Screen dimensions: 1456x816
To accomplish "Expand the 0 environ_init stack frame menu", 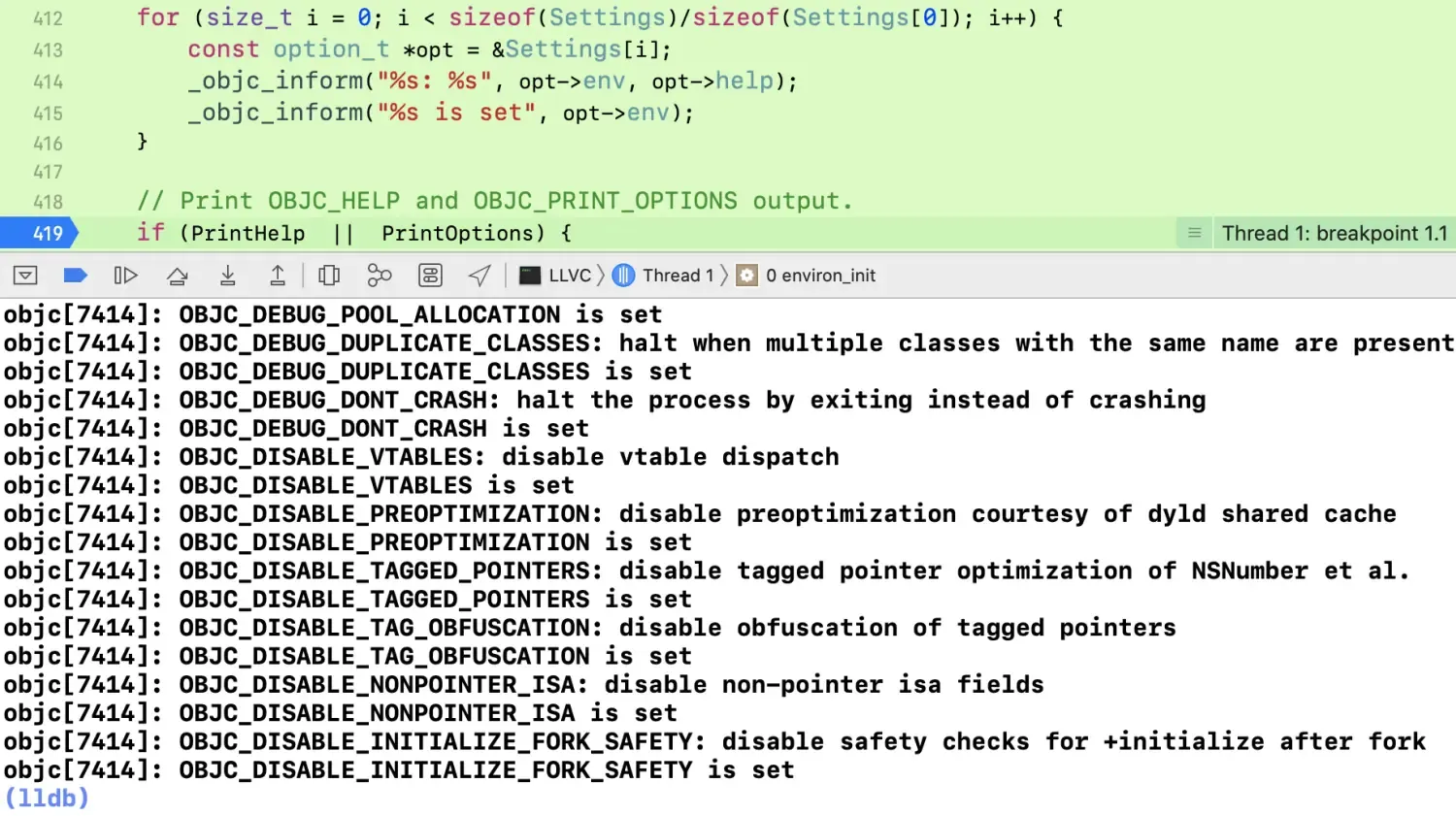I will coord(808,276).
